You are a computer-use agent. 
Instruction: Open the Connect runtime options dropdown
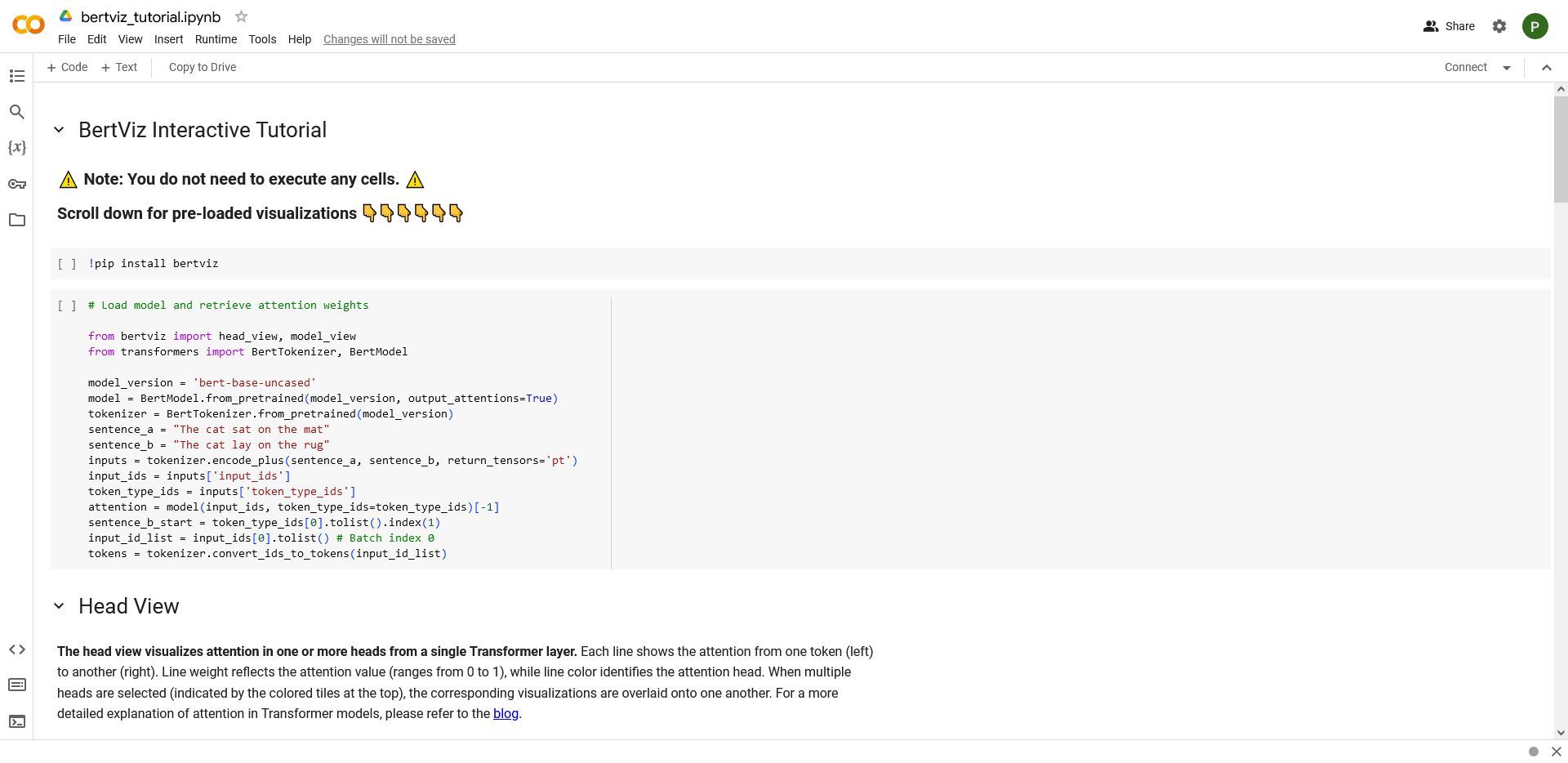(x=1507, y=68)
